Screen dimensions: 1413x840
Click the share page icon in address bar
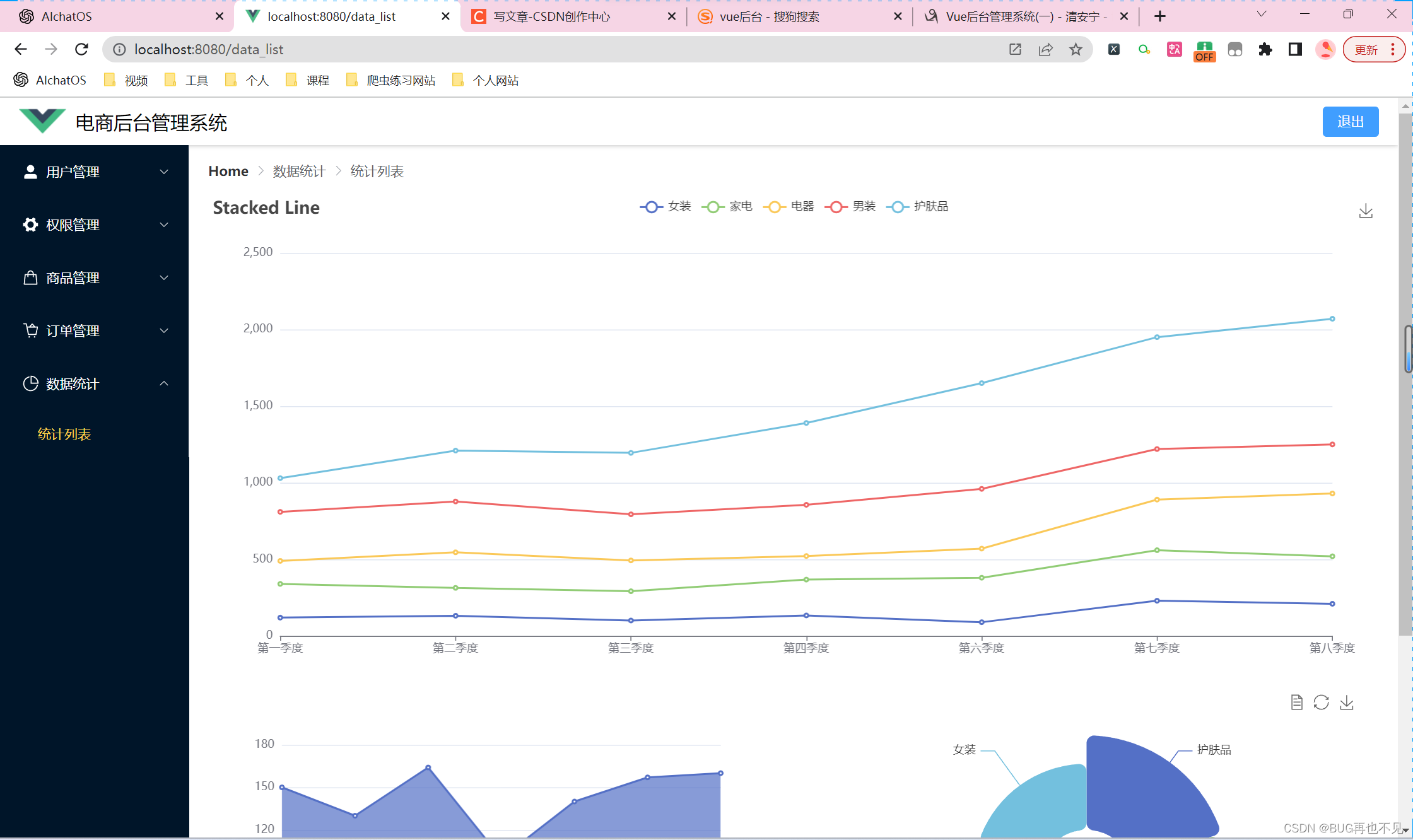1045,49
